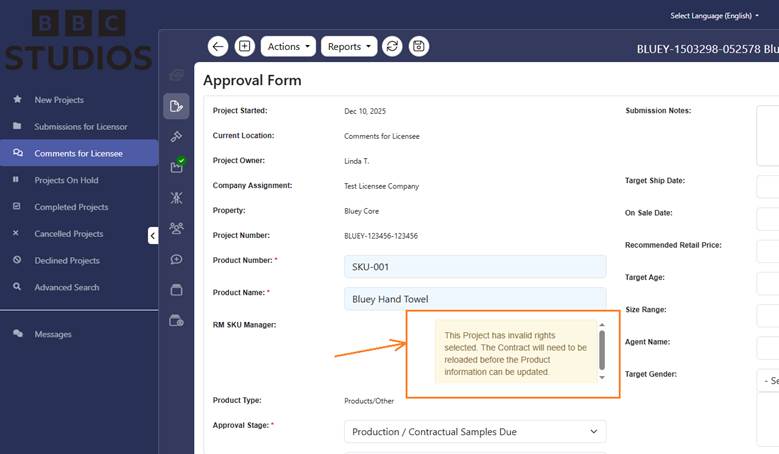Click the warning box scrollbar thumb
779x454 pixels.
pyautogui.click(x=602, y=350)
